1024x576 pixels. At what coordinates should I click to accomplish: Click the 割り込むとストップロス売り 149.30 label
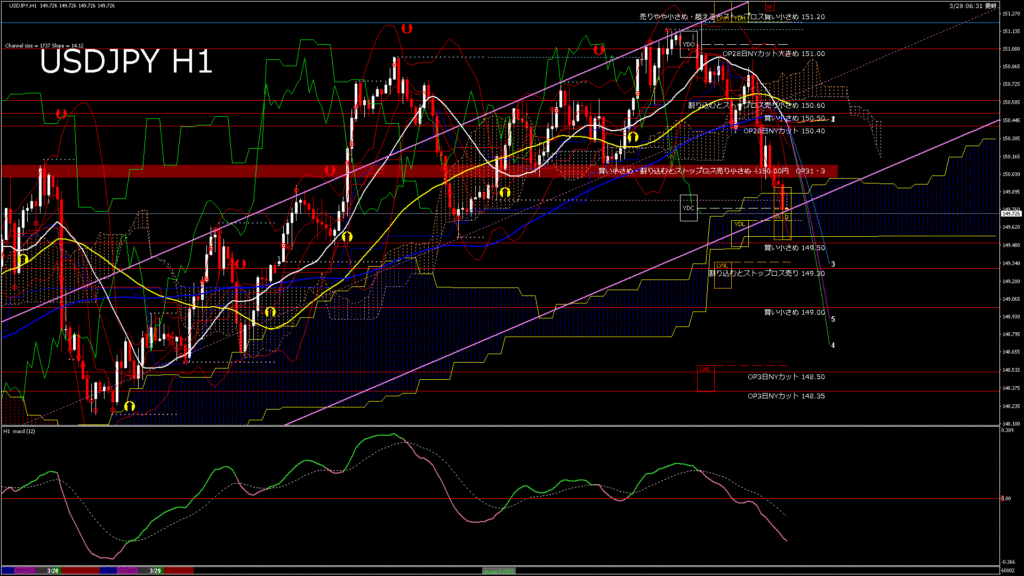pos(766,272)
